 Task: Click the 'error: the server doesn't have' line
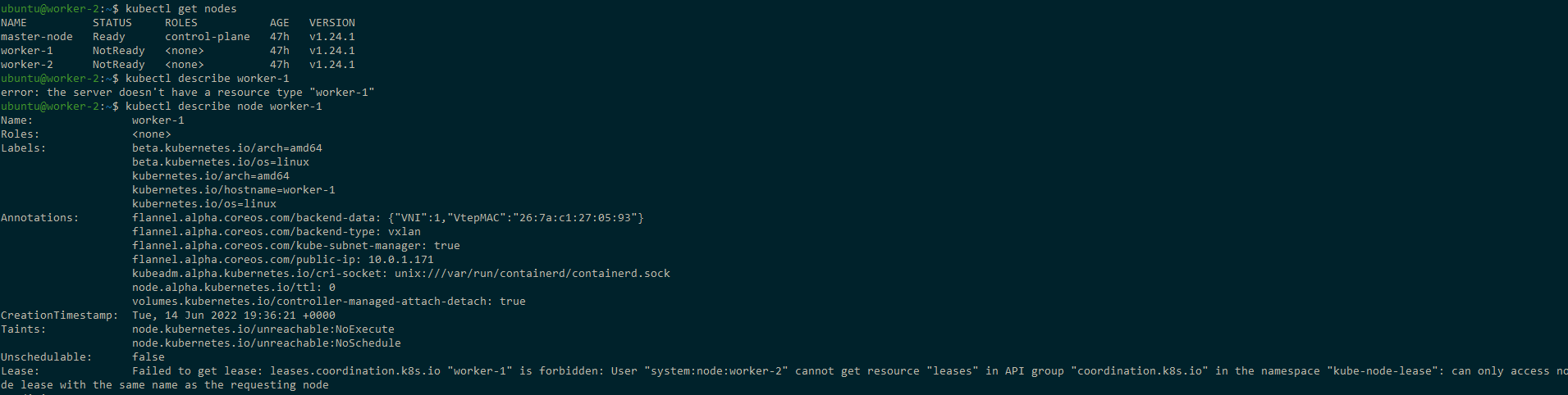coord(187,93)
